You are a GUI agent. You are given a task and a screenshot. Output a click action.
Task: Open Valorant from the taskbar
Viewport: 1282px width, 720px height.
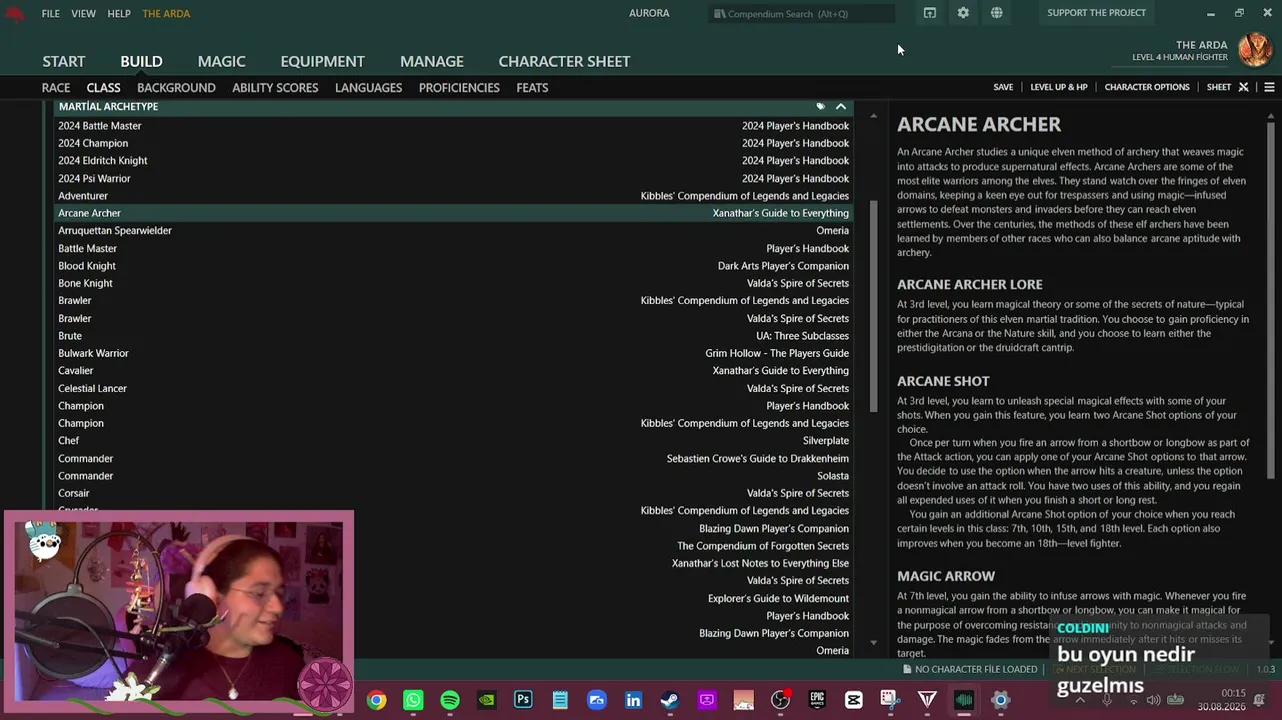pos(927,700)
